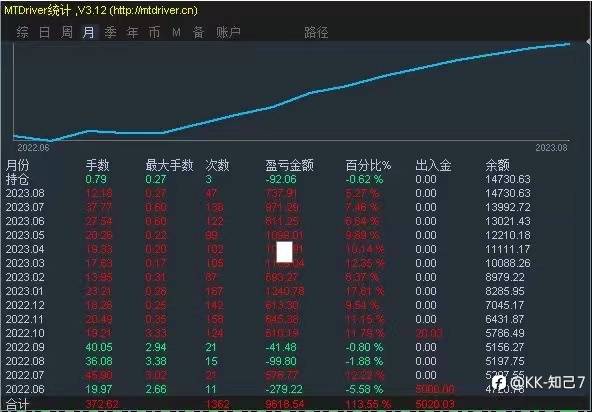Click the 2022.06 chart start label
This screenshot has height=412, width=592.
(34, 148)
